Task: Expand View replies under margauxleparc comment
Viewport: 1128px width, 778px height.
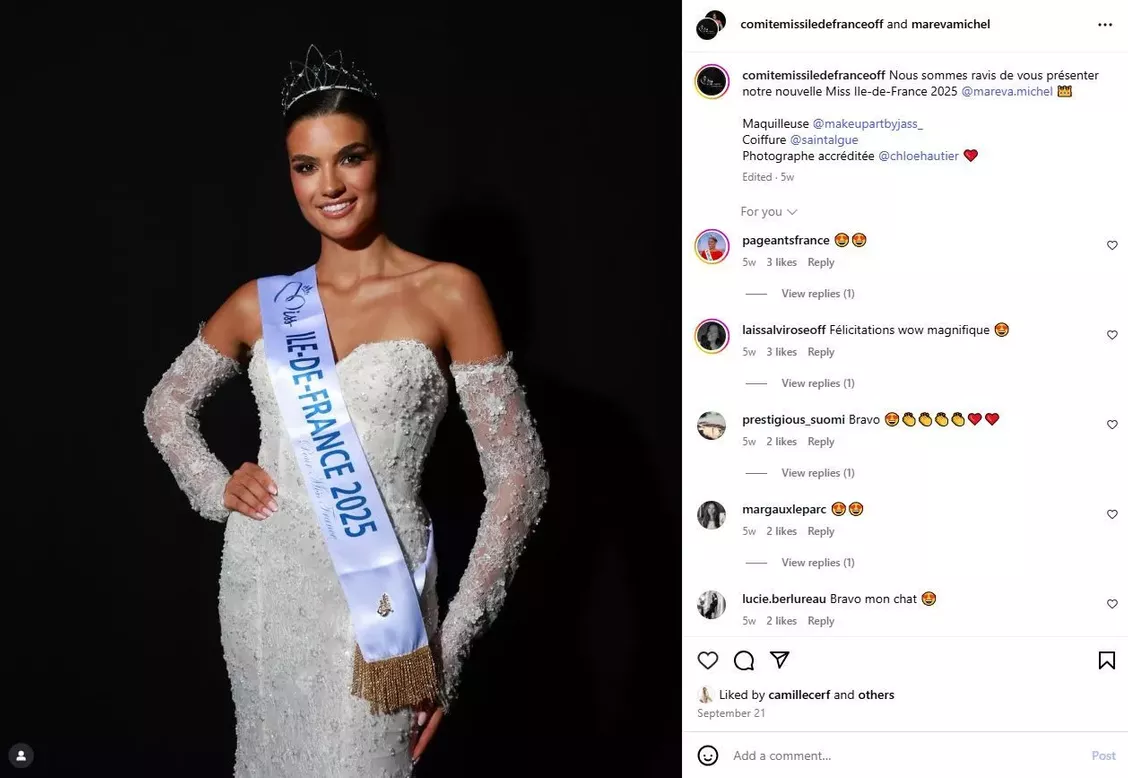Action: pyautogui.click(x=818, y=563)
